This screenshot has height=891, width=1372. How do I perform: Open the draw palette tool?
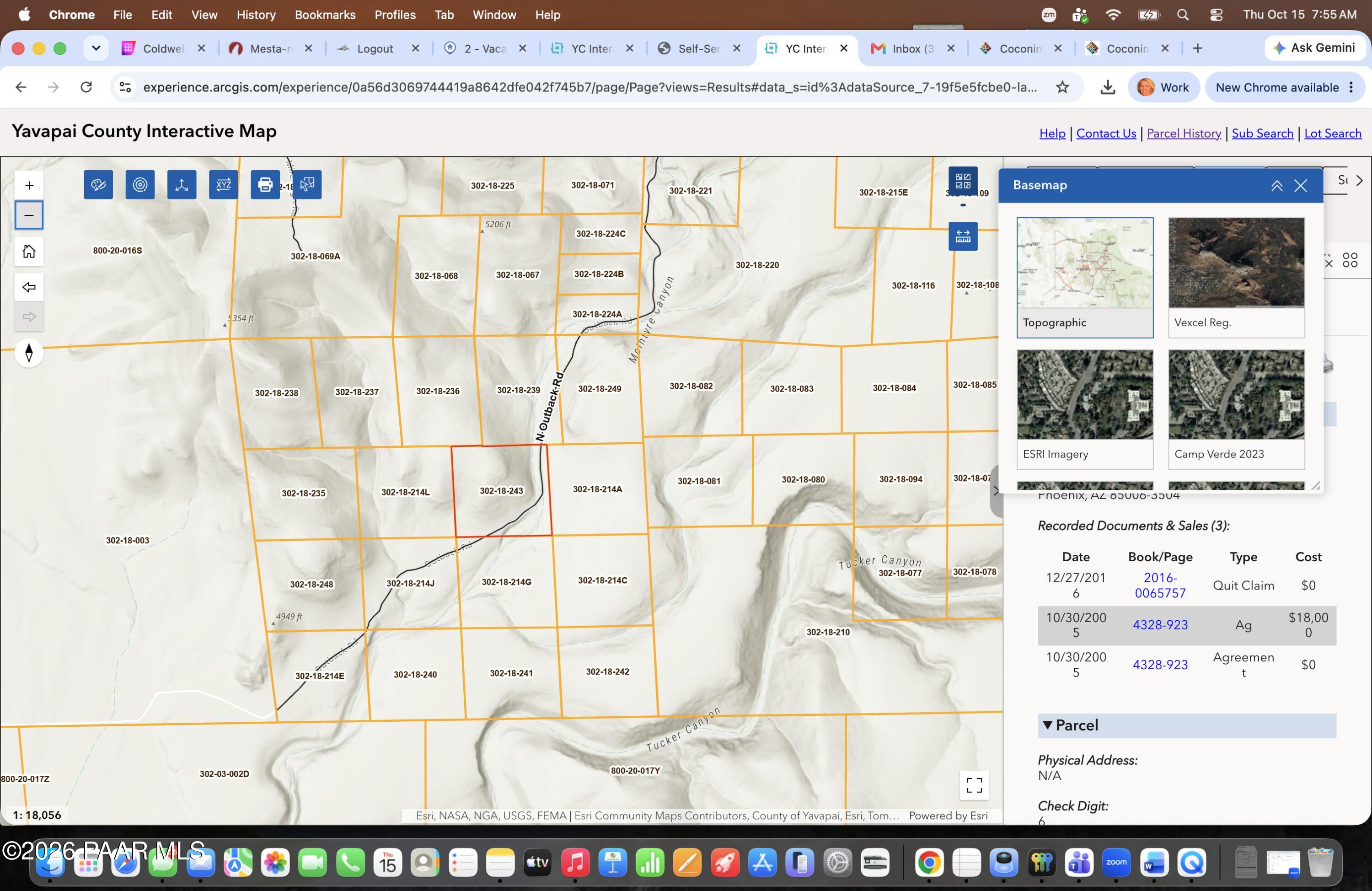coord(98,184)
